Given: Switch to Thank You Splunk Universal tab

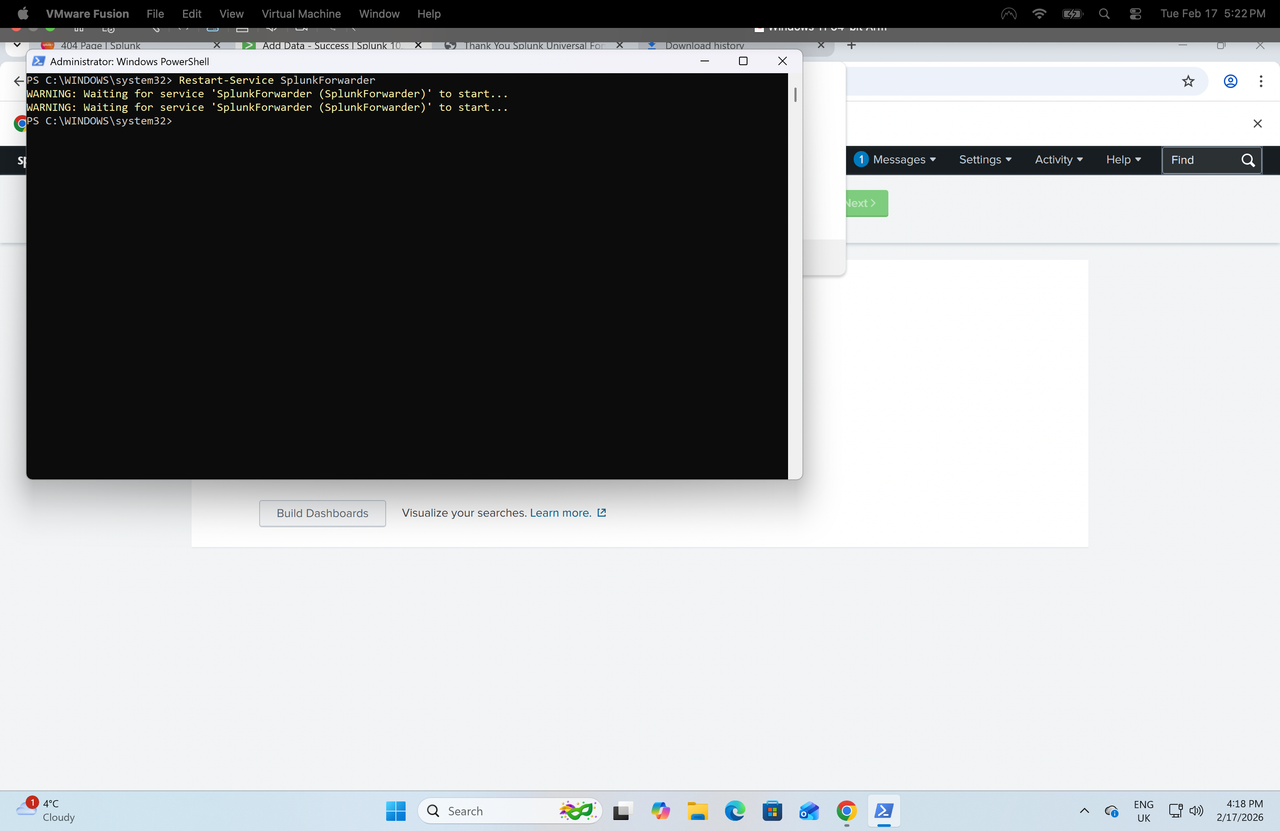Looking at the screenshot, I should [x=534, y=46].
